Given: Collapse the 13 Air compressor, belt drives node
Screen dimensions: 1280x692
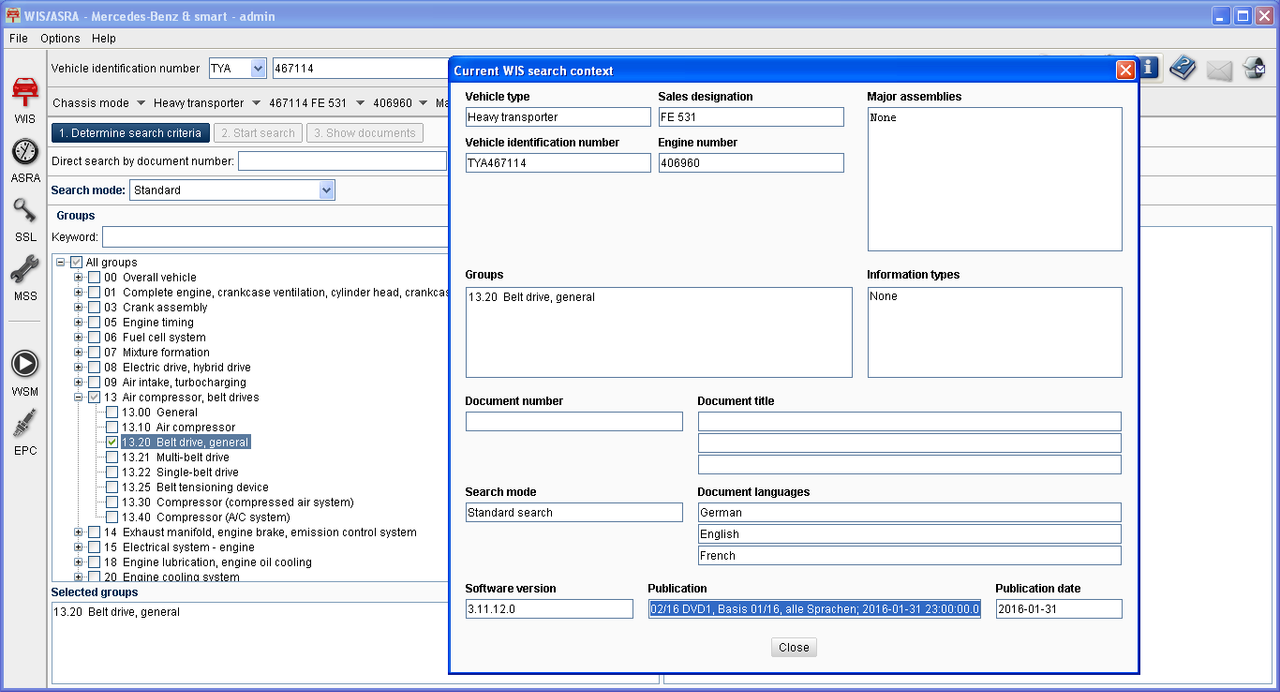Looking at the screenshot, I should pos(78,397).
